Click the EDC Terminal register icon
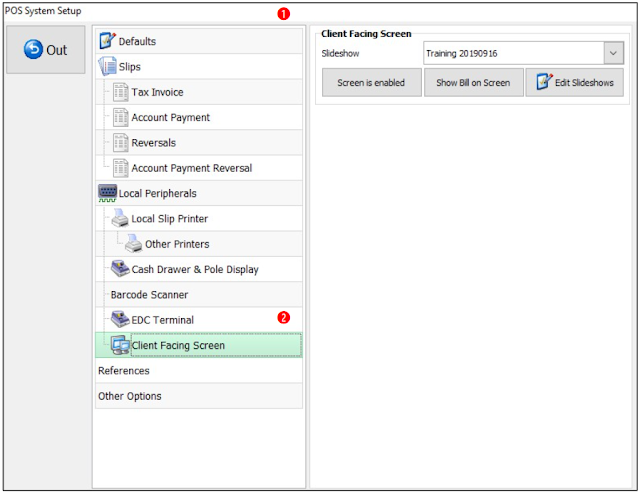 (x=120, y=319)
